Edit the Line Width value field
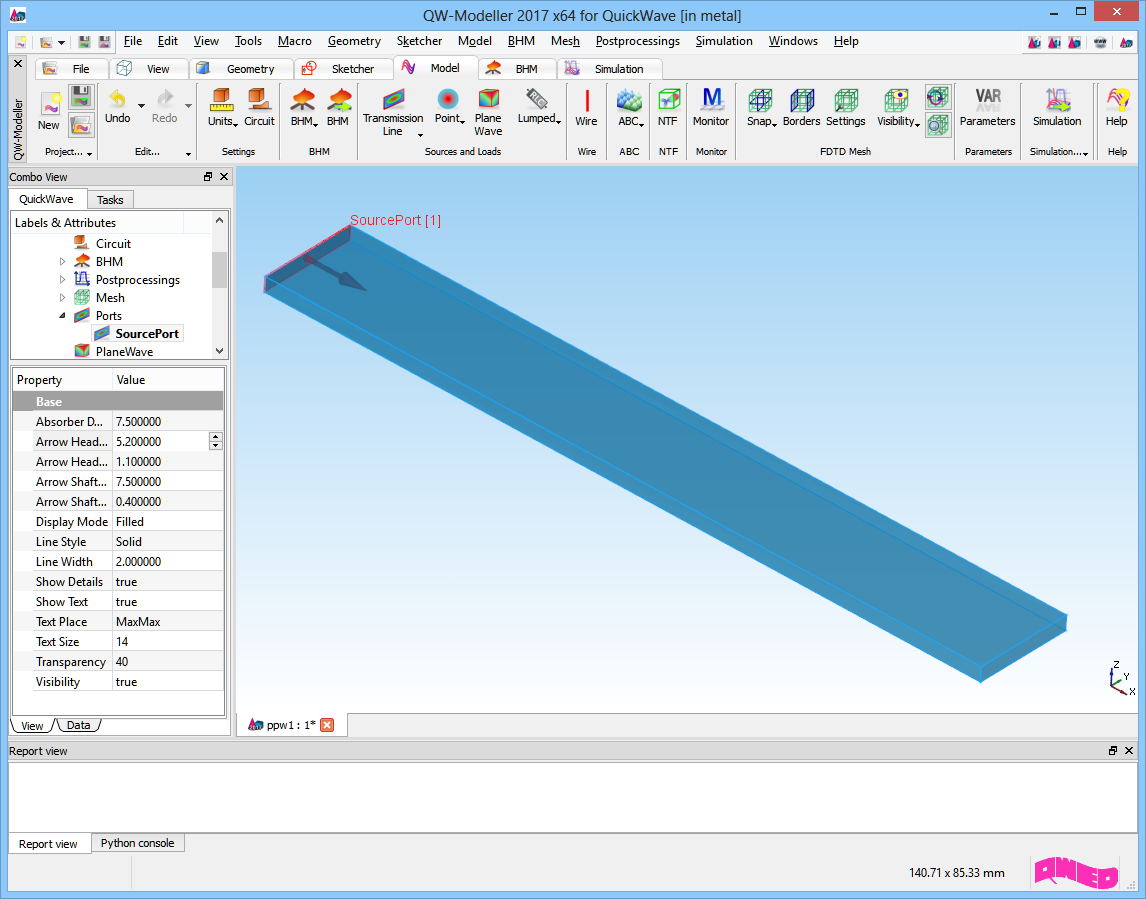Viewport: 1146px width, 899px height. click(168, 561)
